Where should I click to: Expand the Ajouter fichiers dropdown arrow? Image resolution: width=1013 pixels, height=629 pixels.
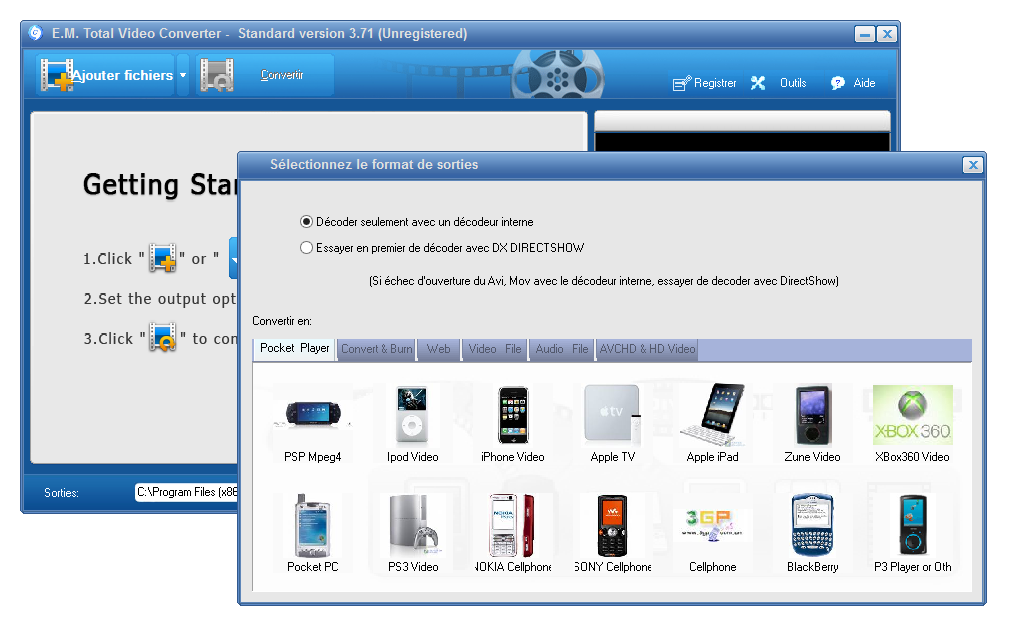183,76
